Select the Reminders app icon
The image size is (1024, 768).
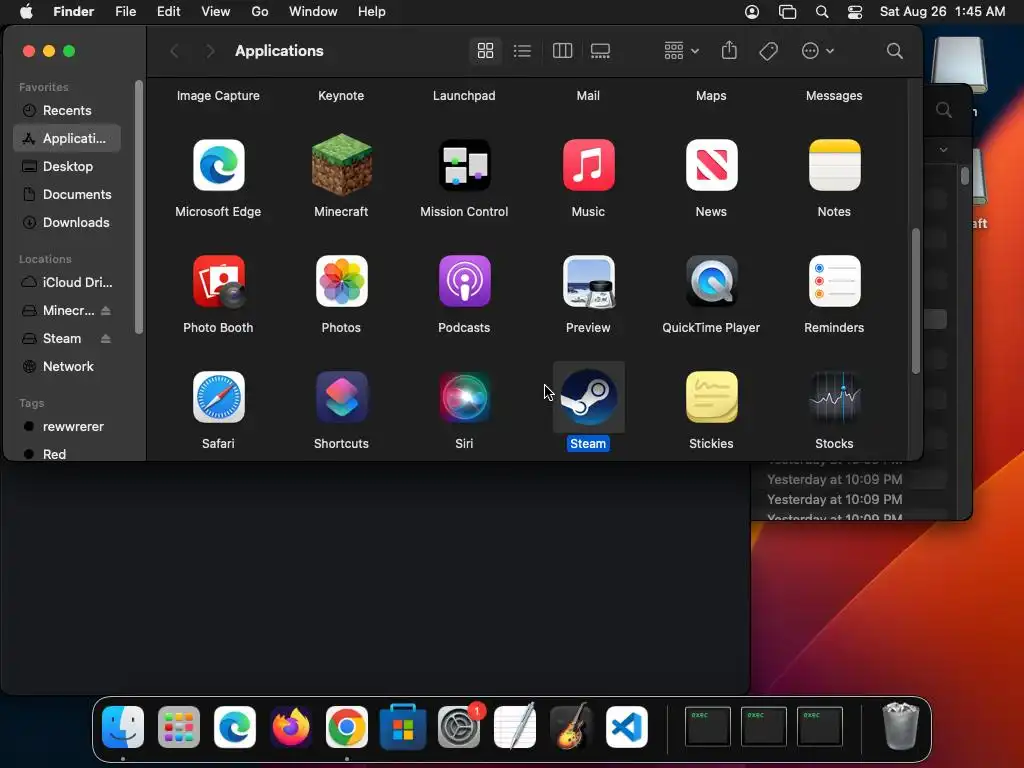point(835,281)
